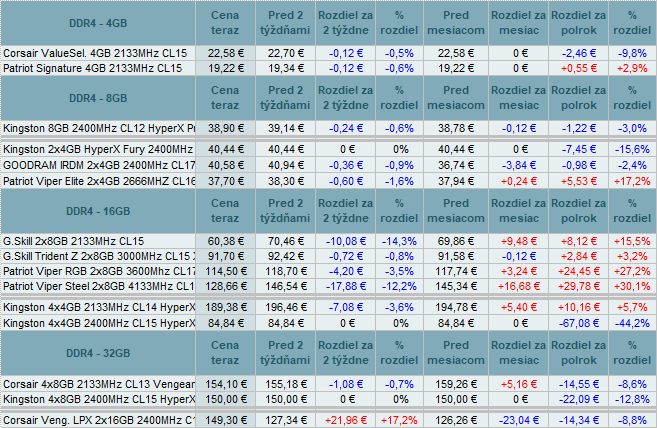Click Kingston 4x8GB 2400MHz CL15 HyperX name

pos(99,399)
